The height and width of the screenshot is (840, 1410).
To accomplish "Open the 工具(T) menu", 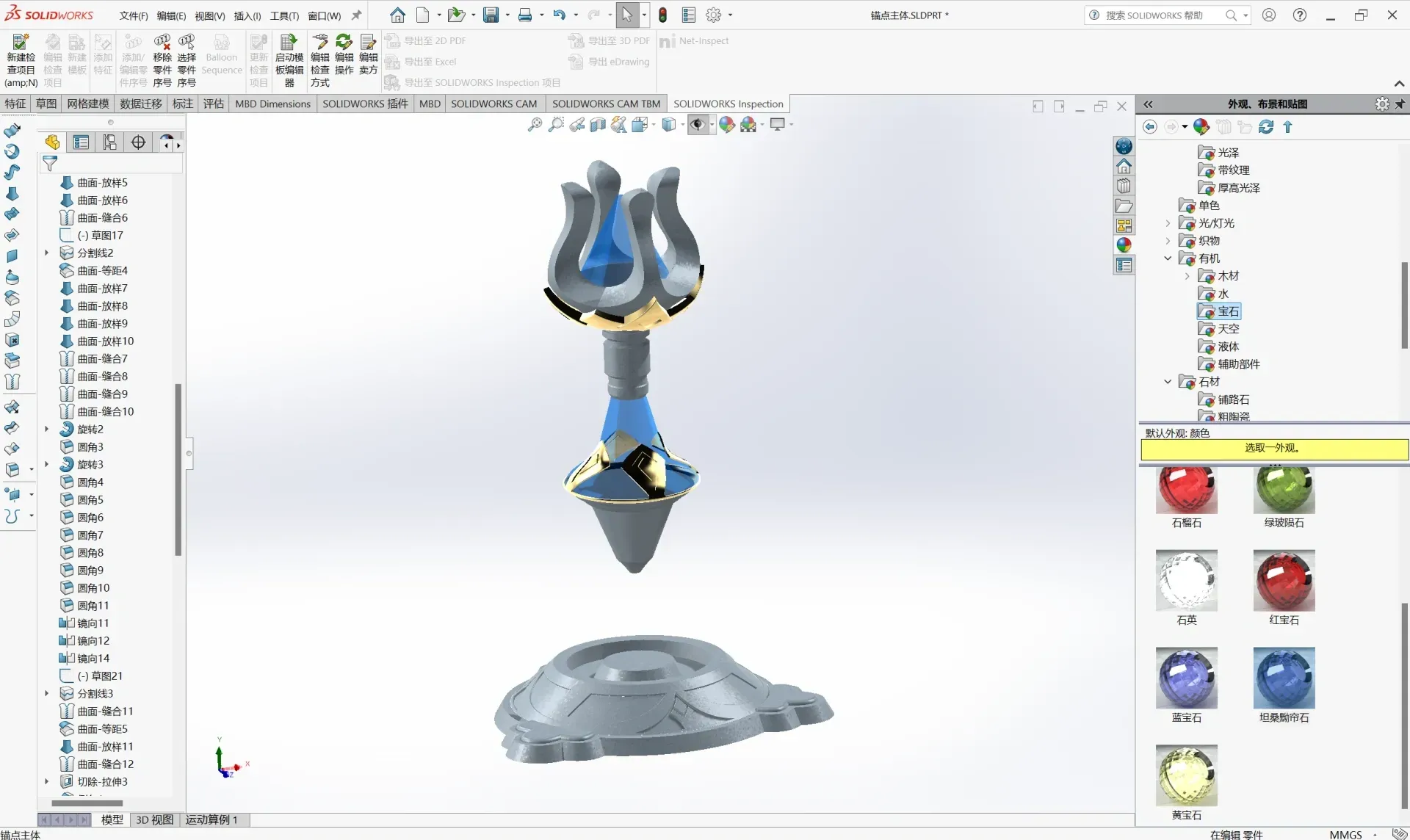I will (284, 16).
